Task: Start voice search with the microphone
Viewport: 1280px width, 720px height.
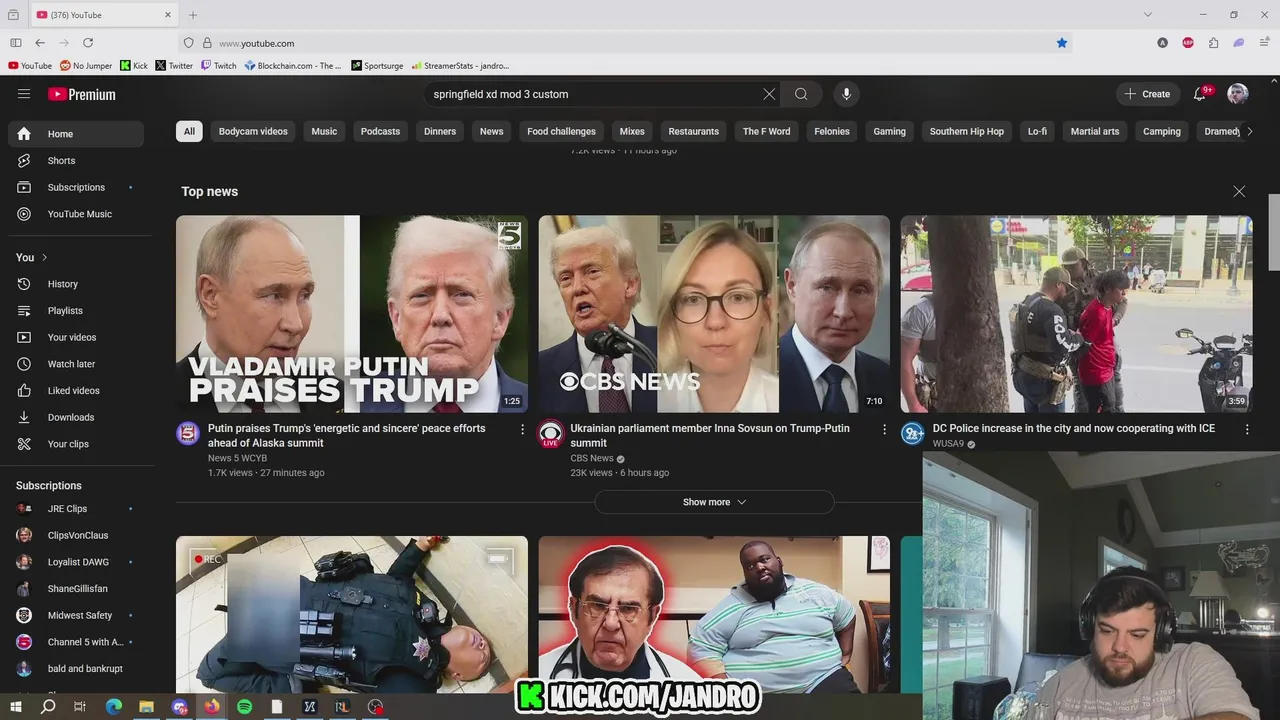Action: coord(846,94)
